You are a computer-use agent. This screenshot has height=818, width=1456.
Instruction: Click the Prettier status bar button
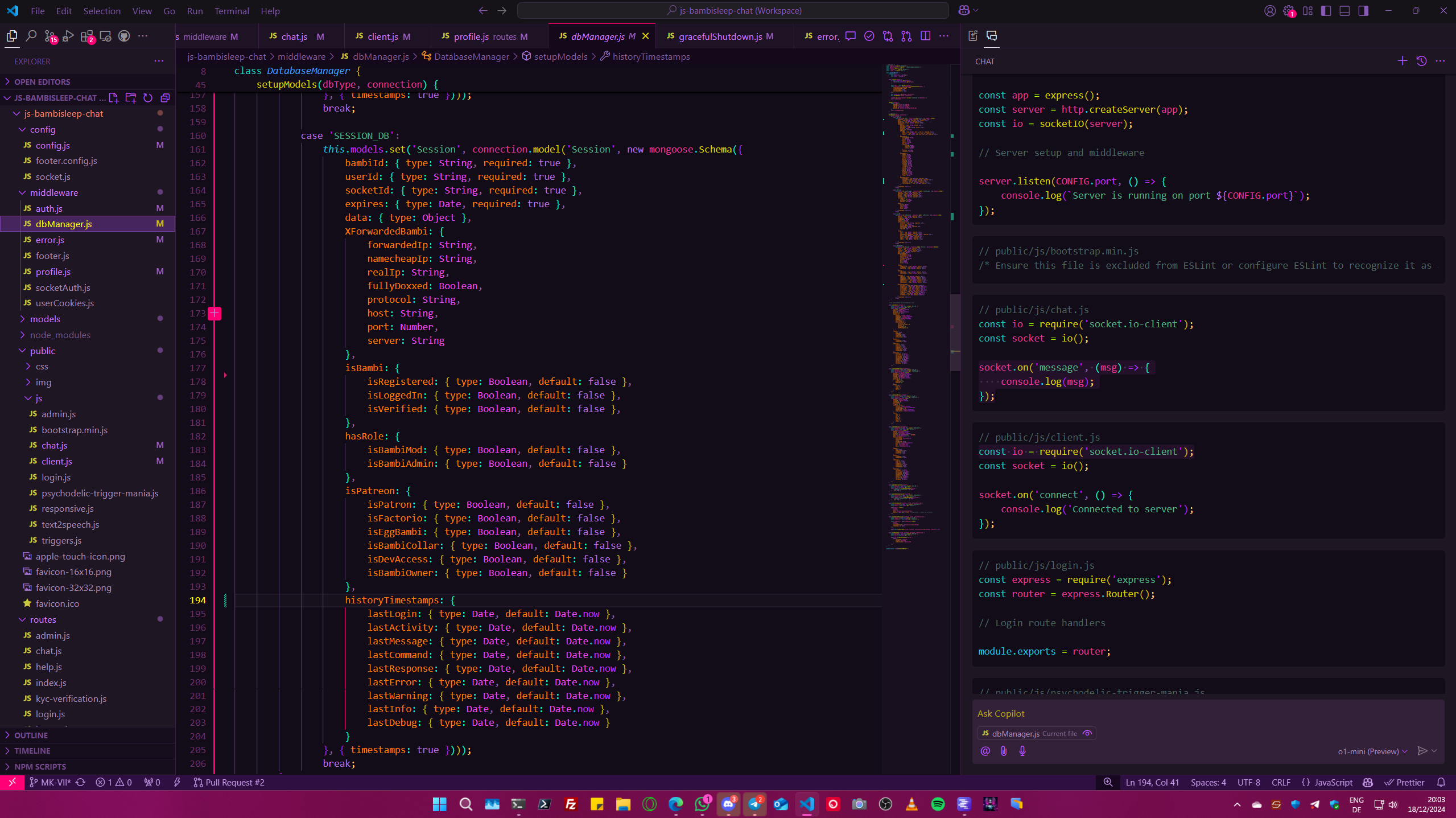1404,782
